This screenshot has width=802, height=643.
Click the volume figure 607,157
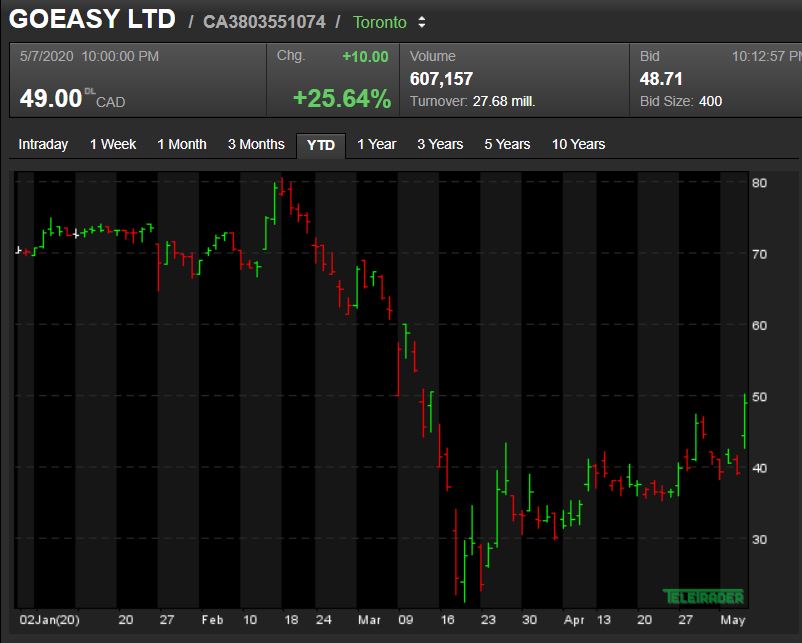click(441, 79)
